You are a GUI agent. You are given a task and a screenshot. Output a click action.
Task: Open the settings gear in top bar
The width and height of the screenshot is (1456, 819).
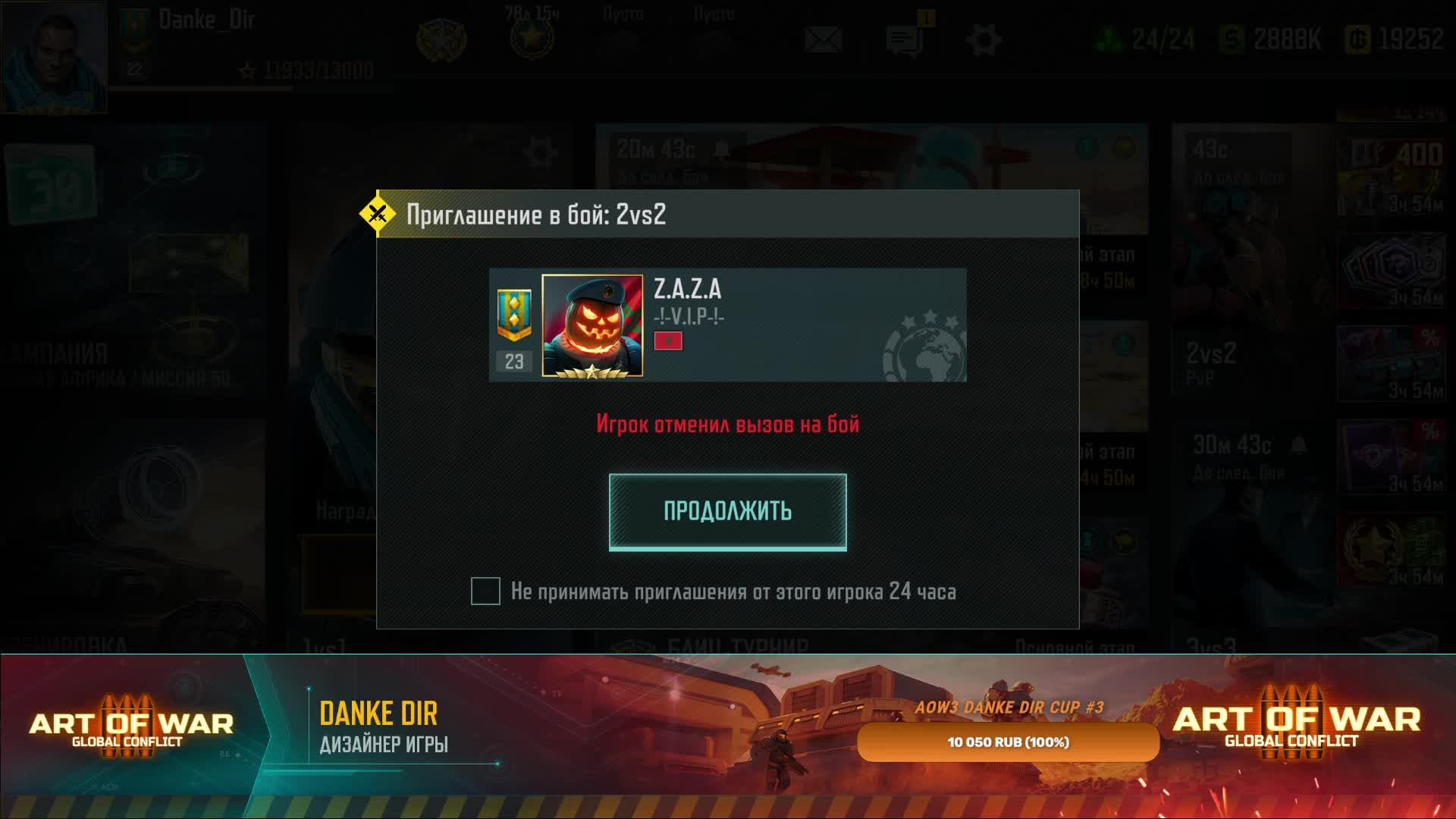pos(984,39)
